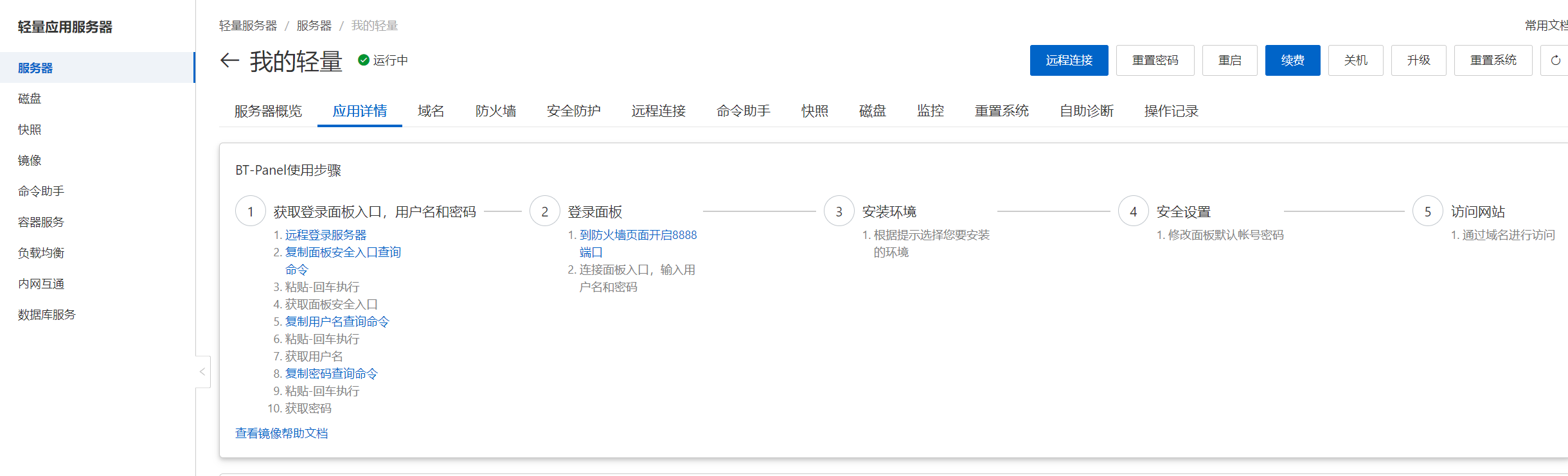Image resolution: width=1568 pixels, height=476 pixels.
Task: Click the 获取用户名 step text
Action: (314, 357)
